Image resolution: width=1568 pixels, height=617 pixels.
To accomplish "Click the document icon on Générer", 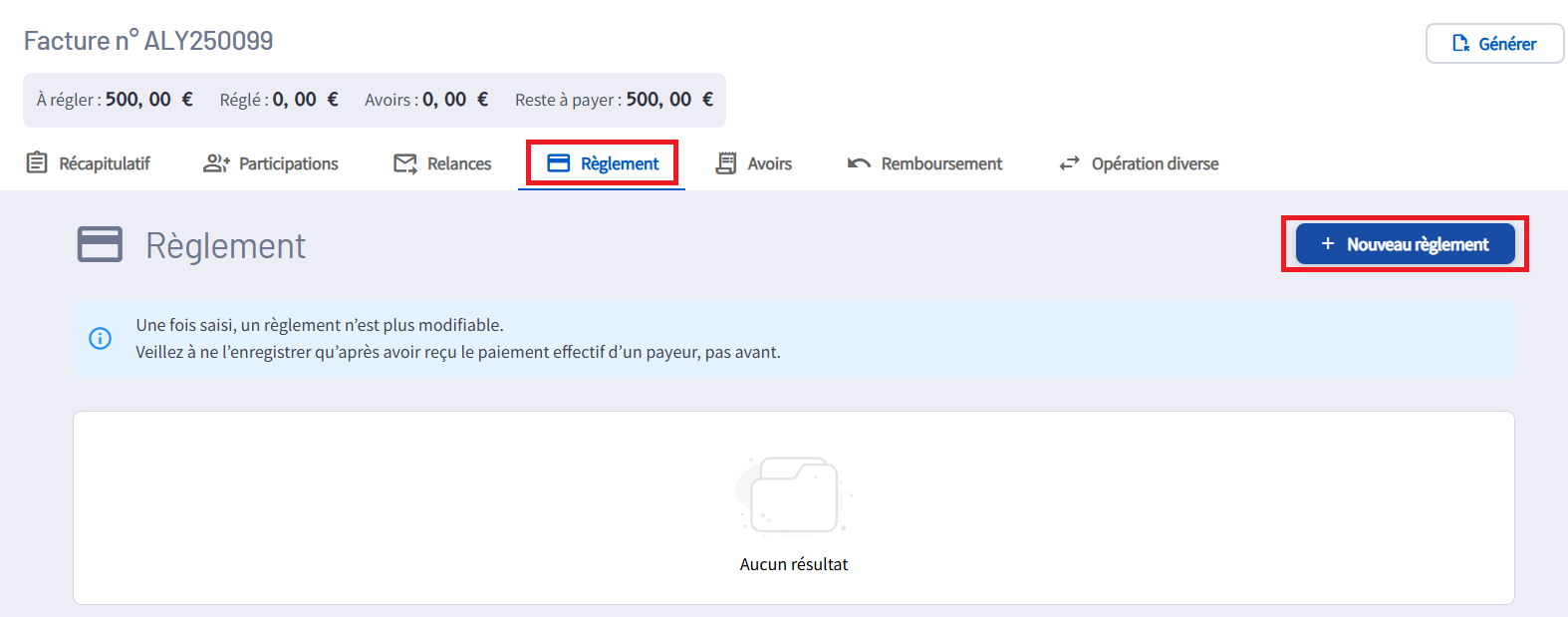I will click(x=1460, y=44).
